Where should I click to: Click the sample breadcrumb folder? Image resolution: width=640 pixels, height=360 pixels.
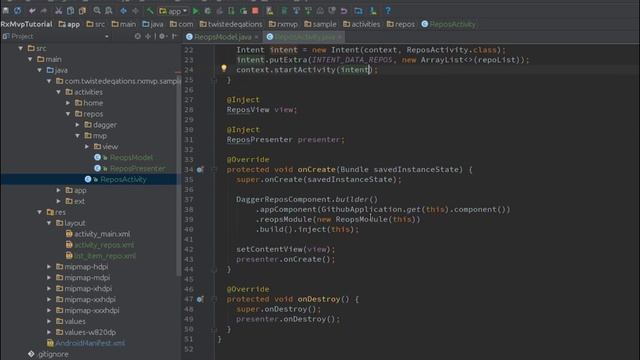(320, 24)
